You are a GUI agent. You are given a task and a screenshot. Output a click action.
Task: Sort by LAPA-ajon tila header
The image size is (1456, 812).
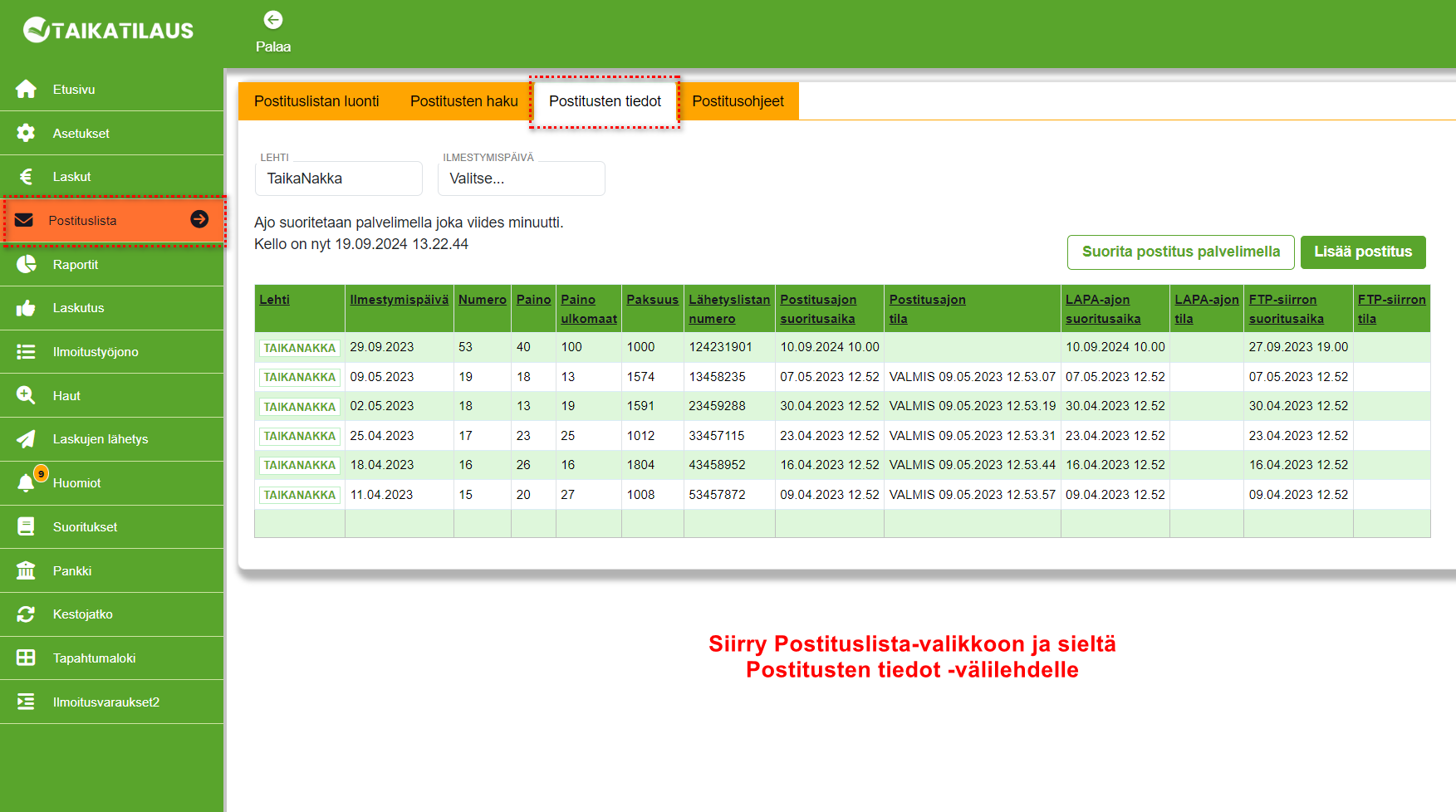[1207, 309]
